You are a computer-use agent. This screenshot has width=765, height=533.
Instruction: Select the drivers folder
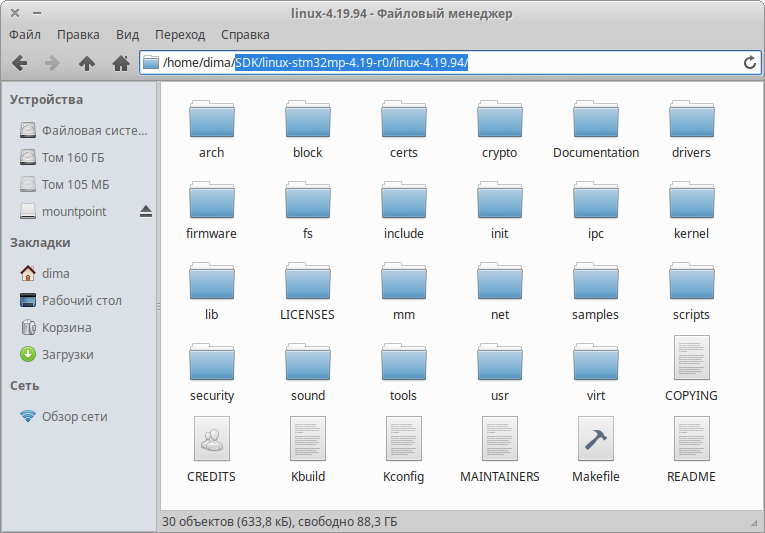click(x=691, y=130)
